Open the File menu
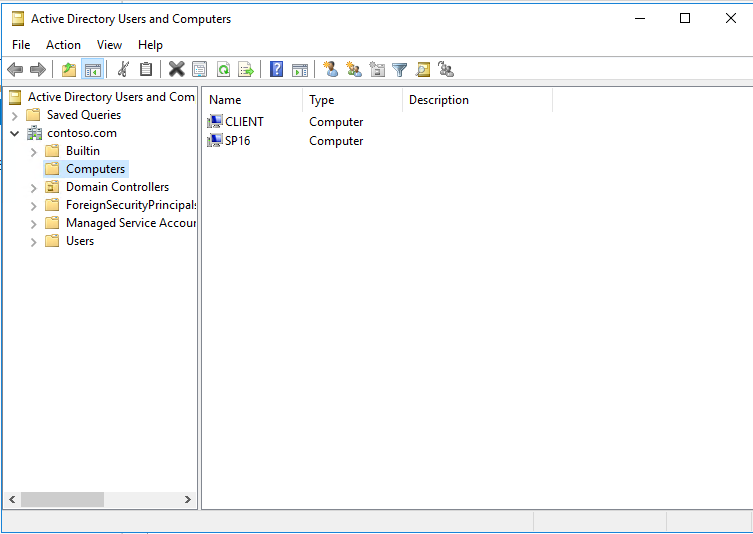 click(21, 45)
